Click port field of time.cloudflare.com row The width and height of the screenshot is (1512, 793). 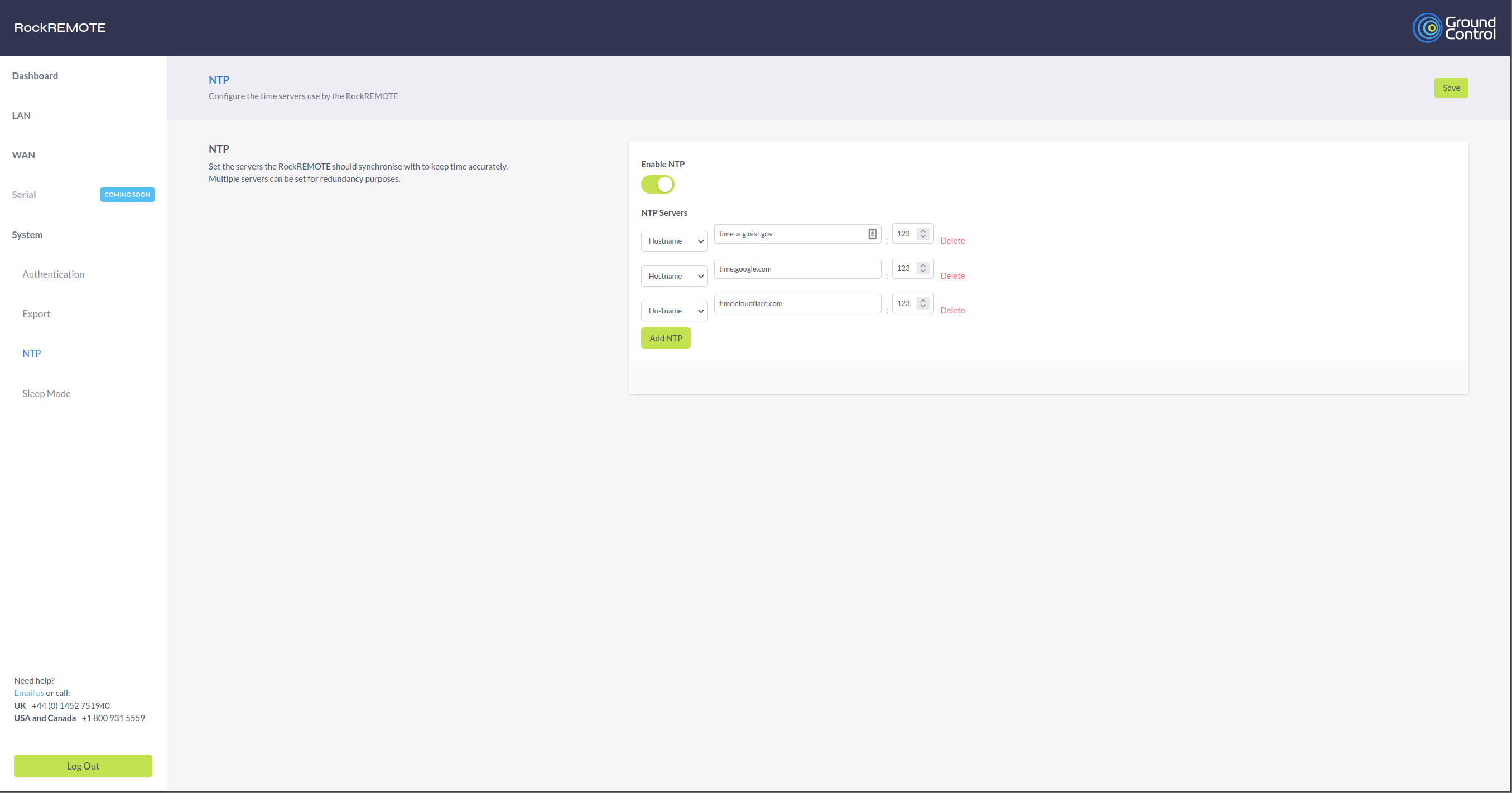click(912, 304)
